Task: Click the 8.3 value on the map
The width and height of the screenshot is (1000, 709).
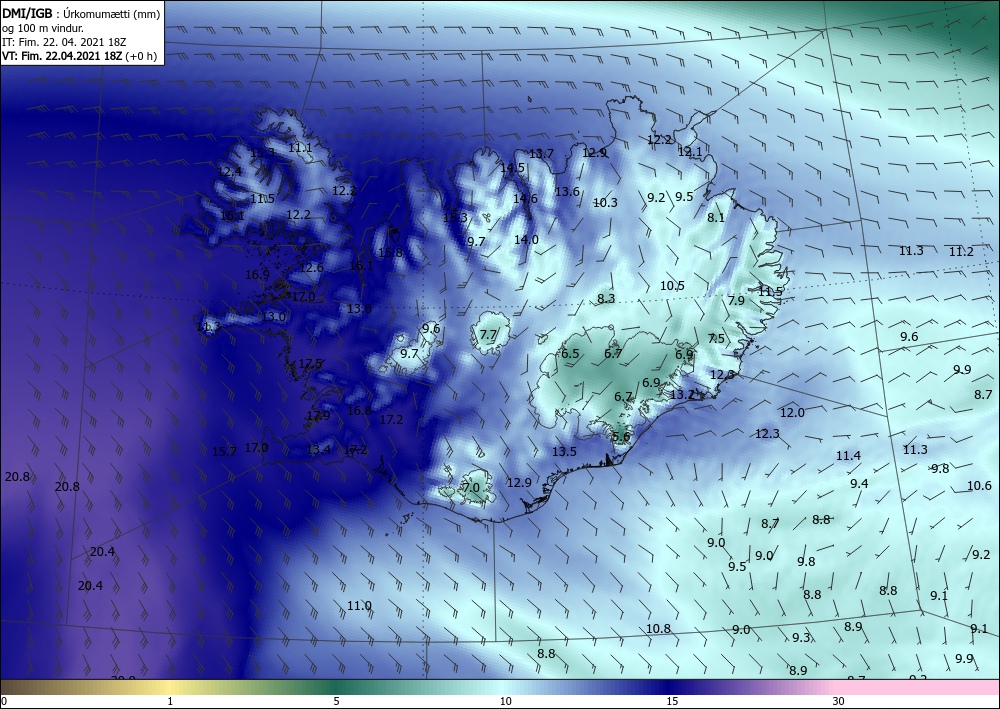Action: pos(606,298)
